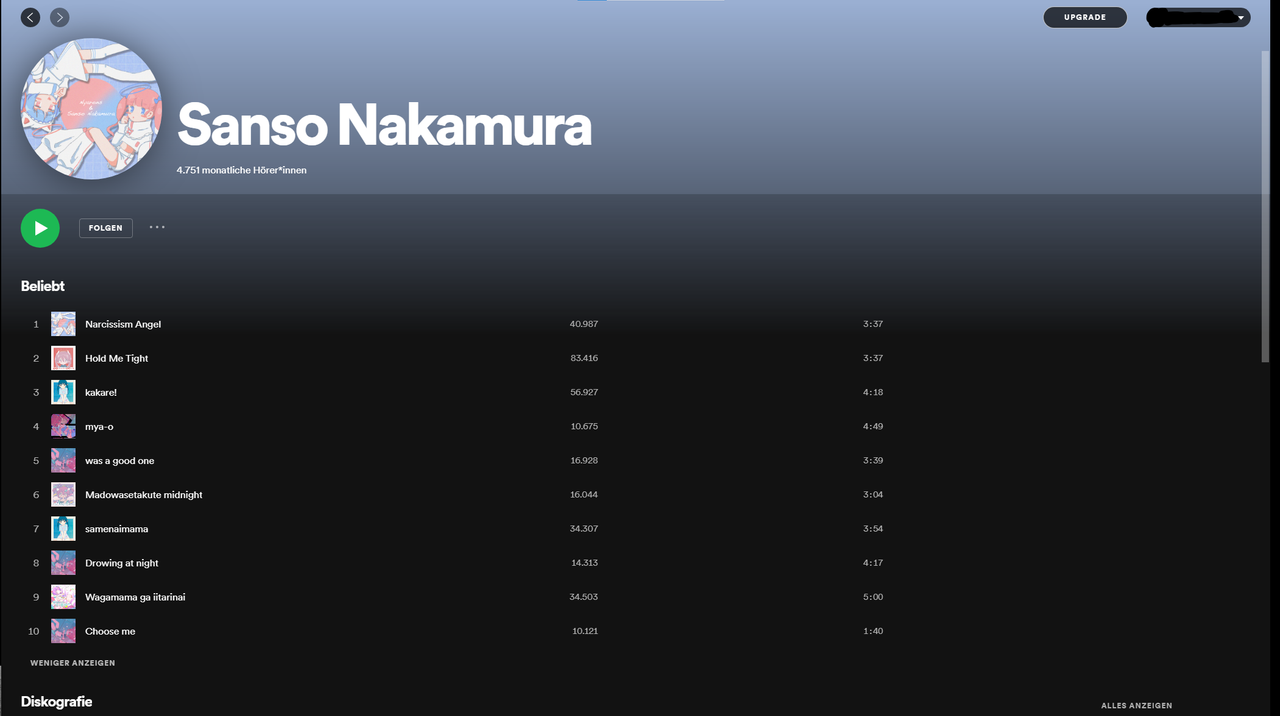The height and width of the screenshot is (716, 1280).
Task: Click the Hold Me Tight album cover
Action: [x=63, y=358]
